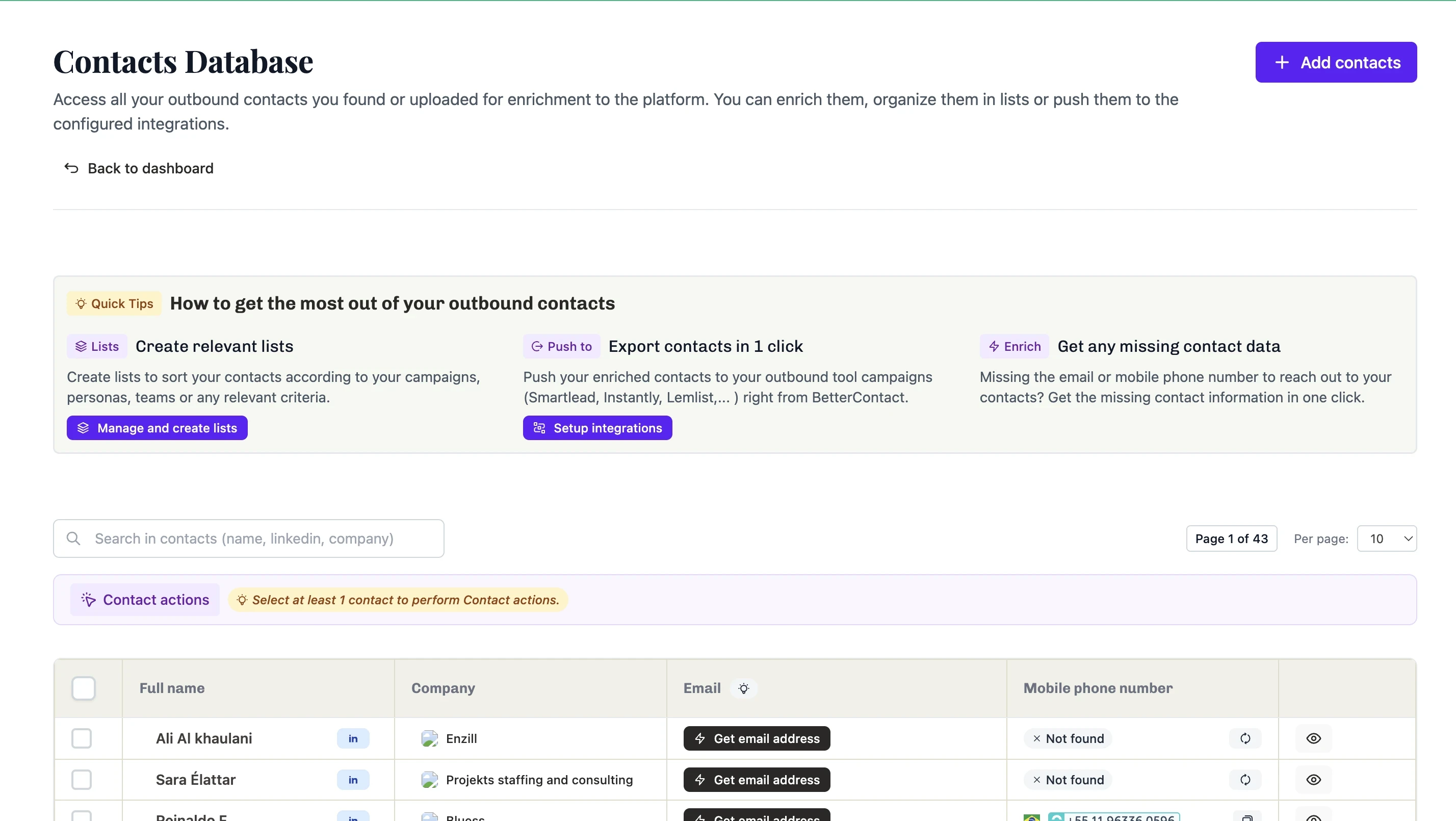
Task: View Ali Al khaulani contact details eye icon
Action: coord(1314,738)
